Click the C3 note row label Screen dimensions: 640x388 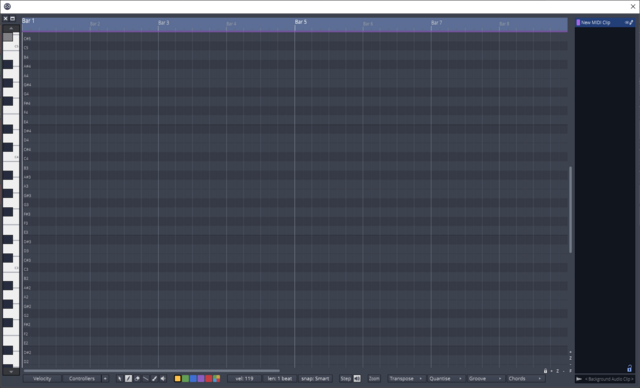tap(26, 269)
